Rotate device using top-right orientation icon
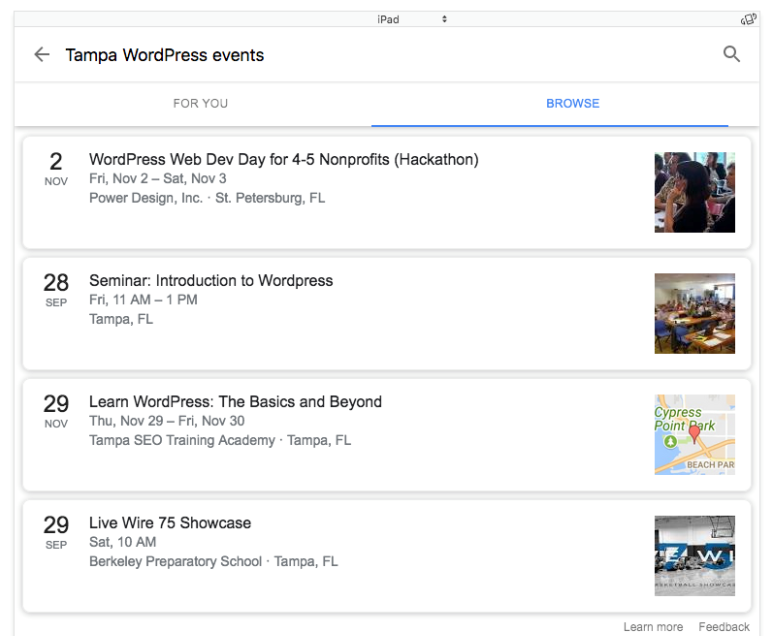772x636 pixels. pos(748,19)
